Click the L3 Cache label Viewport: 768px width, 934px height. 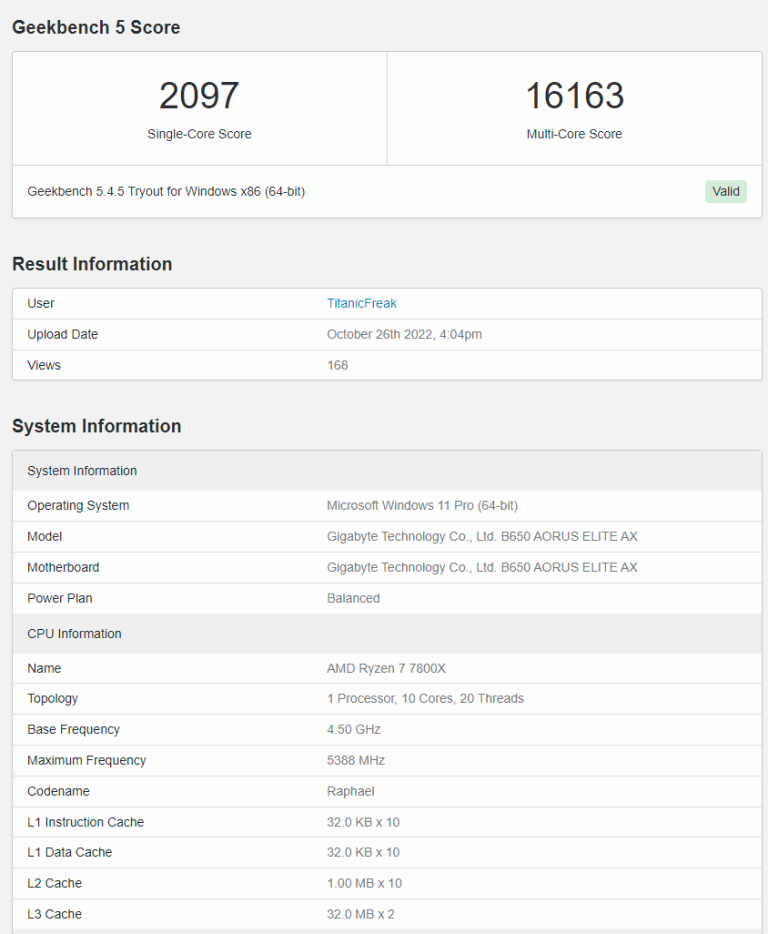coord(54,914)
